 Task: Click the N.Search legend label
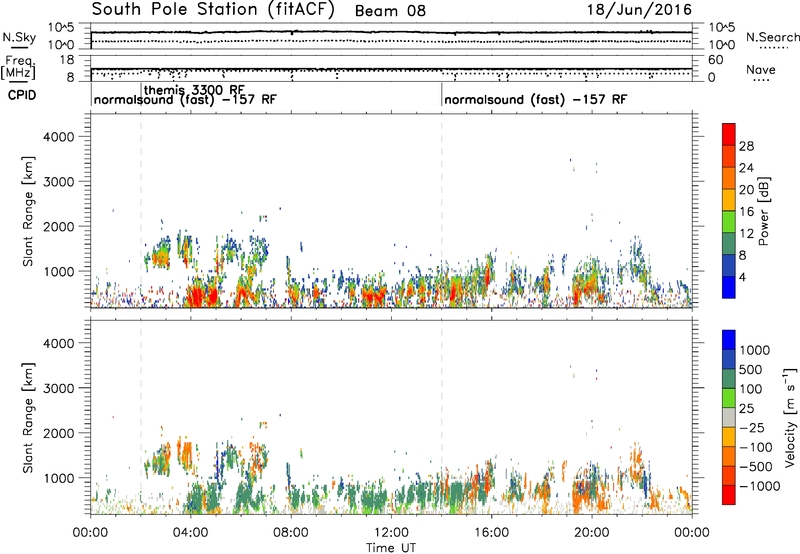772,37
